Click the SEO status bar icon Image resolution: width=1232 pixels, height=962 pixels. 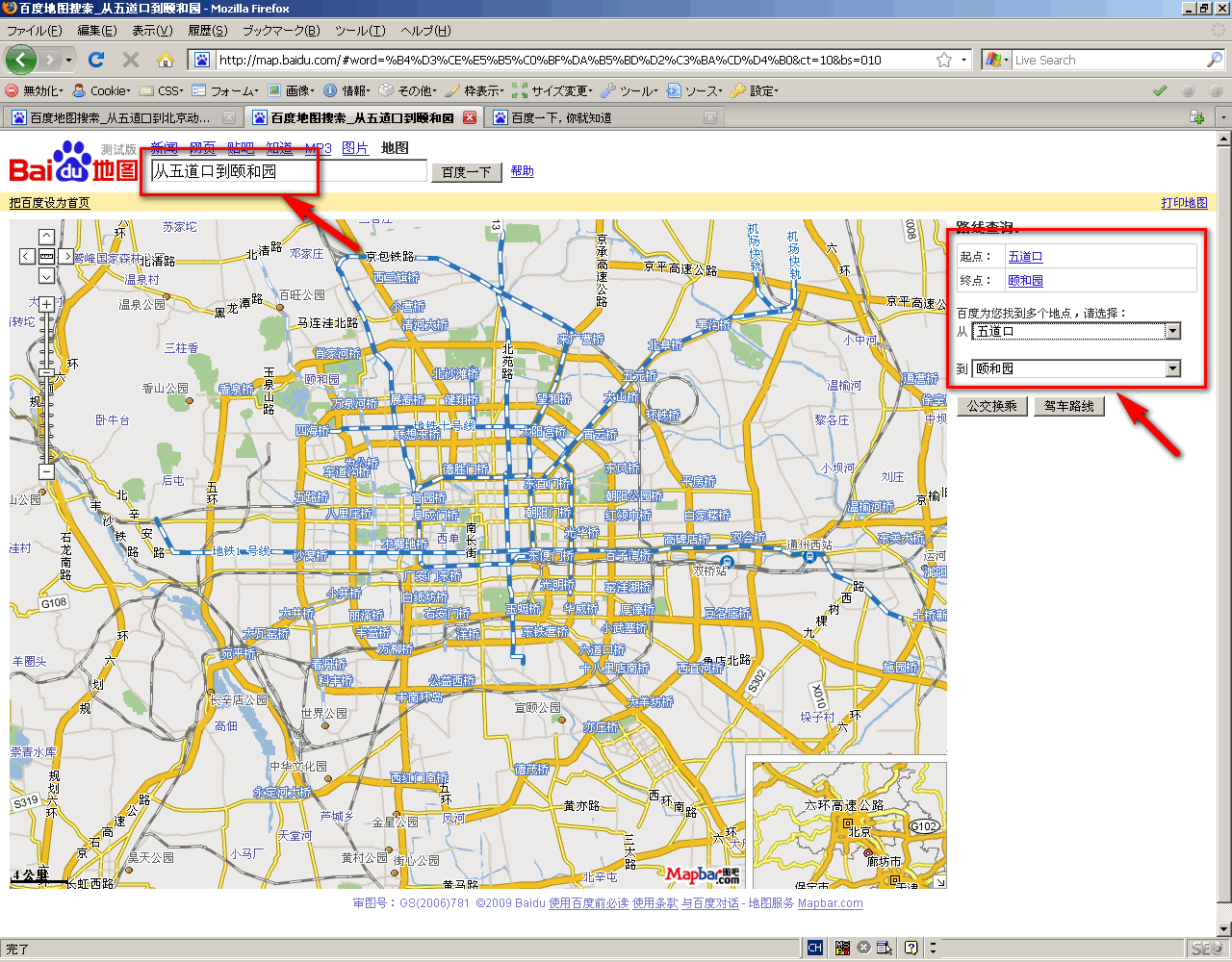point(1207,949)
